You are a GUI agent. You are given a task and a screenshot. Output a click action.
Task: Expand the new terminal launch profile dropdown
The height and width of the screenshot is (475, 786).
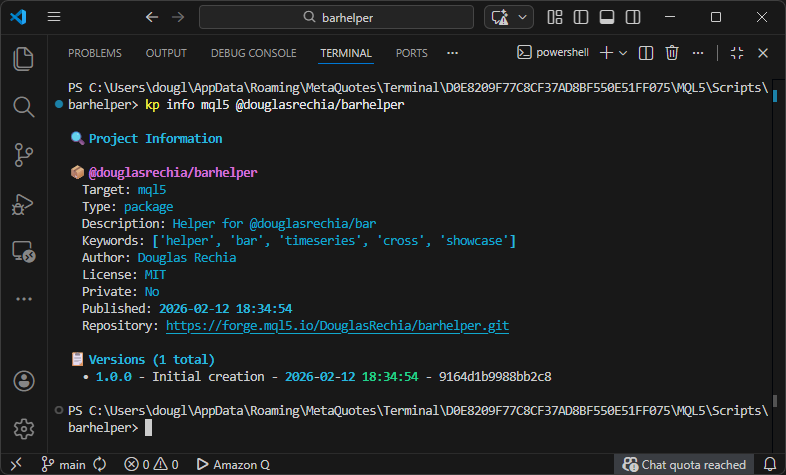(x=623, y=53)
